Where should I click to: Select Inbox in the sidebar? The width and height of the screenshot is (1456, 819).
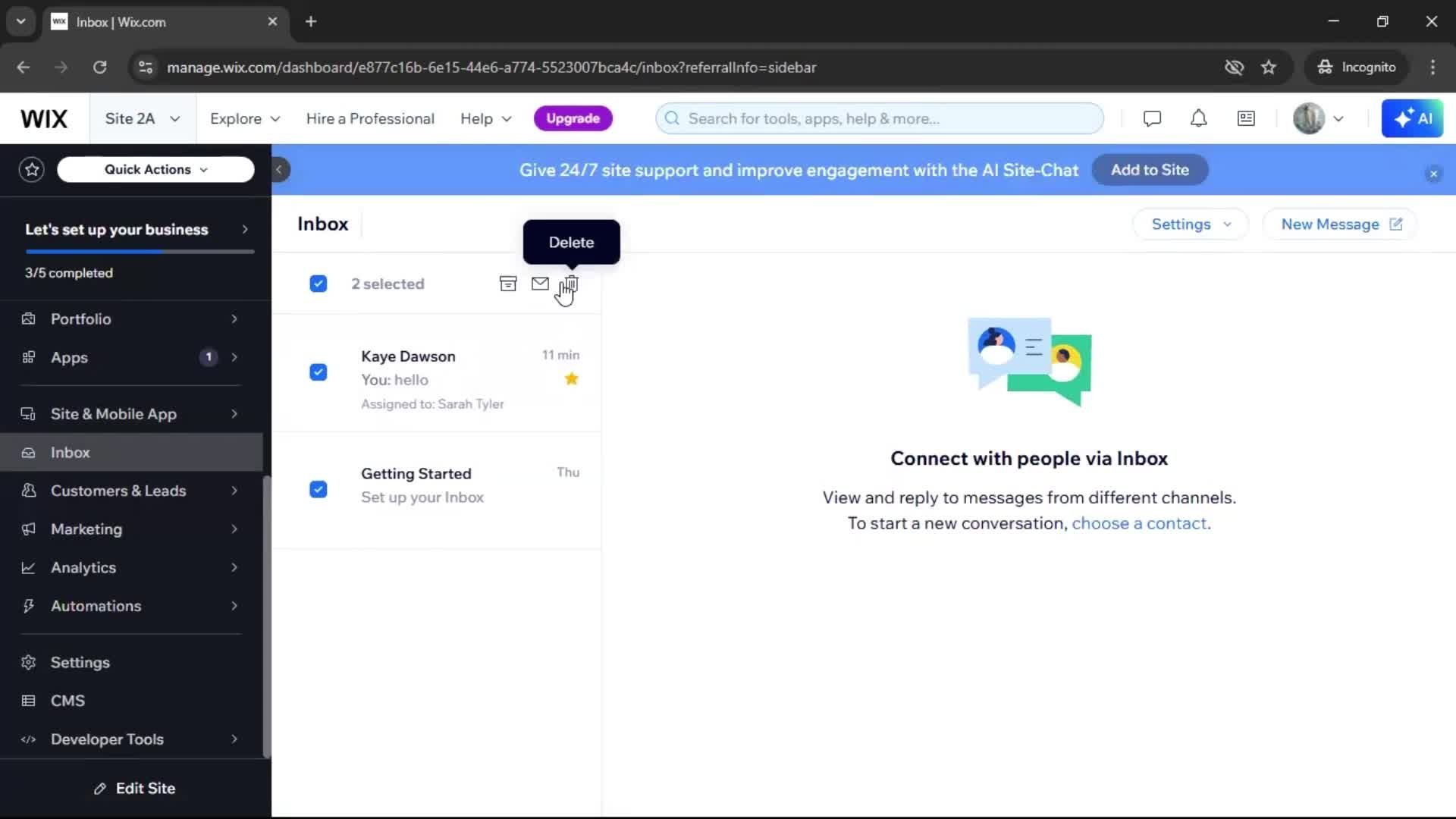point(131,453)
